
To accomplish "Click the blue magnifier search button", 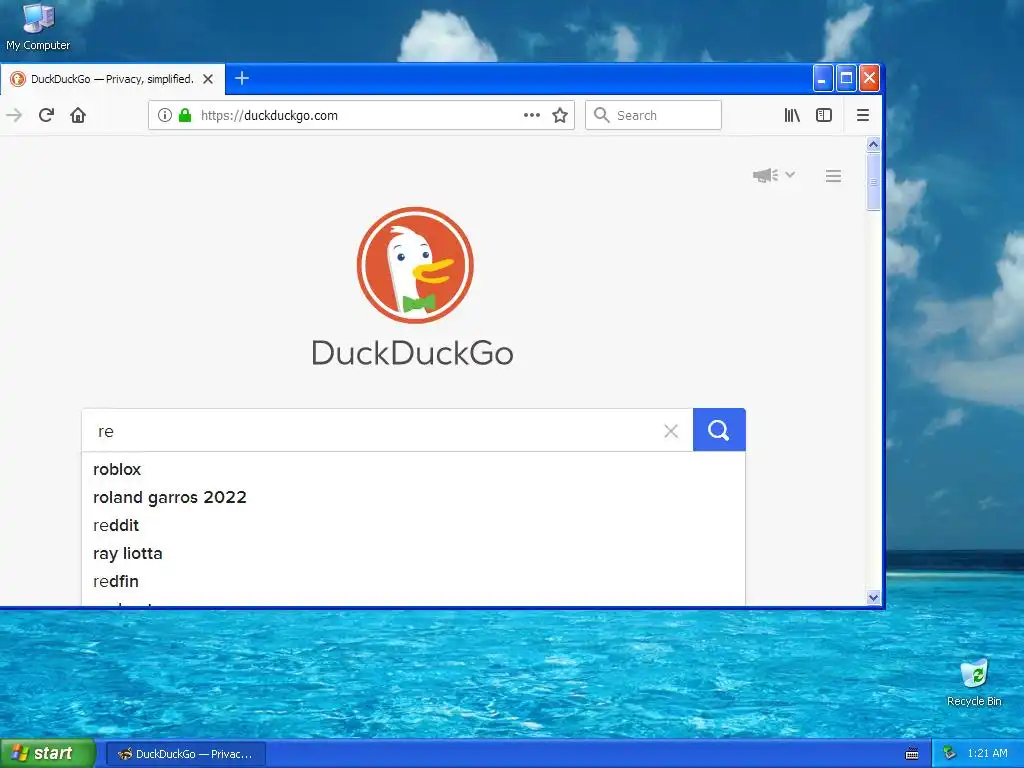I will [x=719, y=430].
